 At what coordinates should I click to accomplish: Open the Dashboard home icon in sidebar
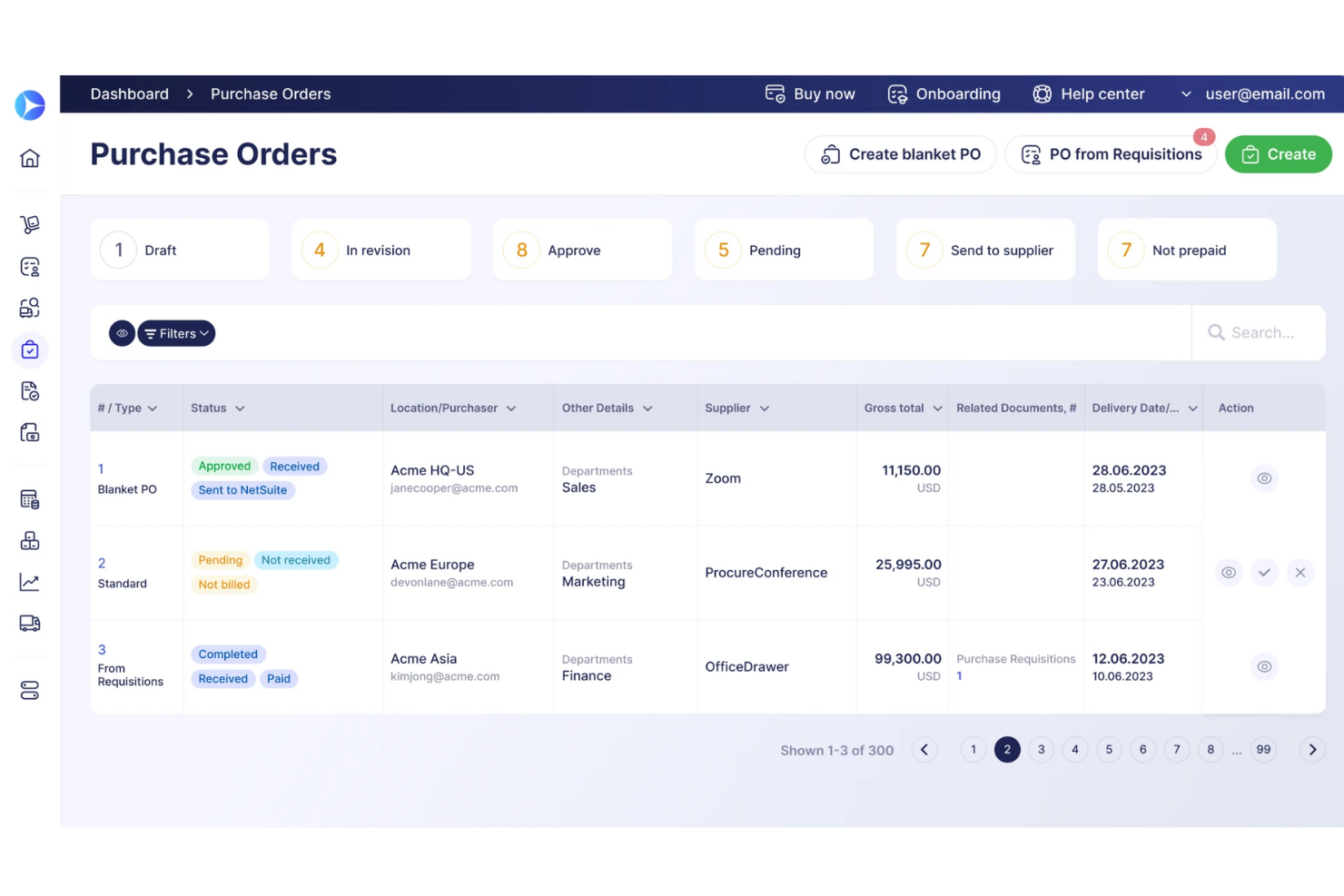30,157
